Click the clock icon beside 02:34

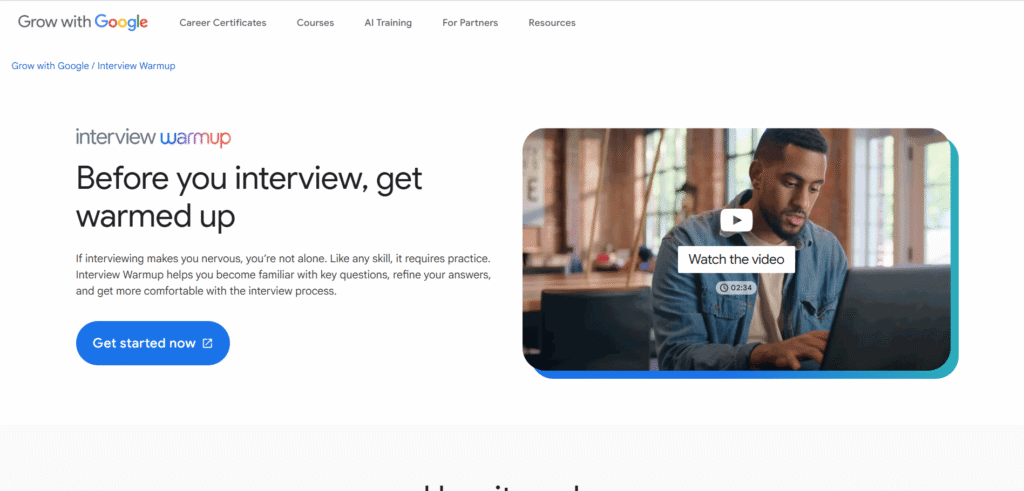[722, 287]
